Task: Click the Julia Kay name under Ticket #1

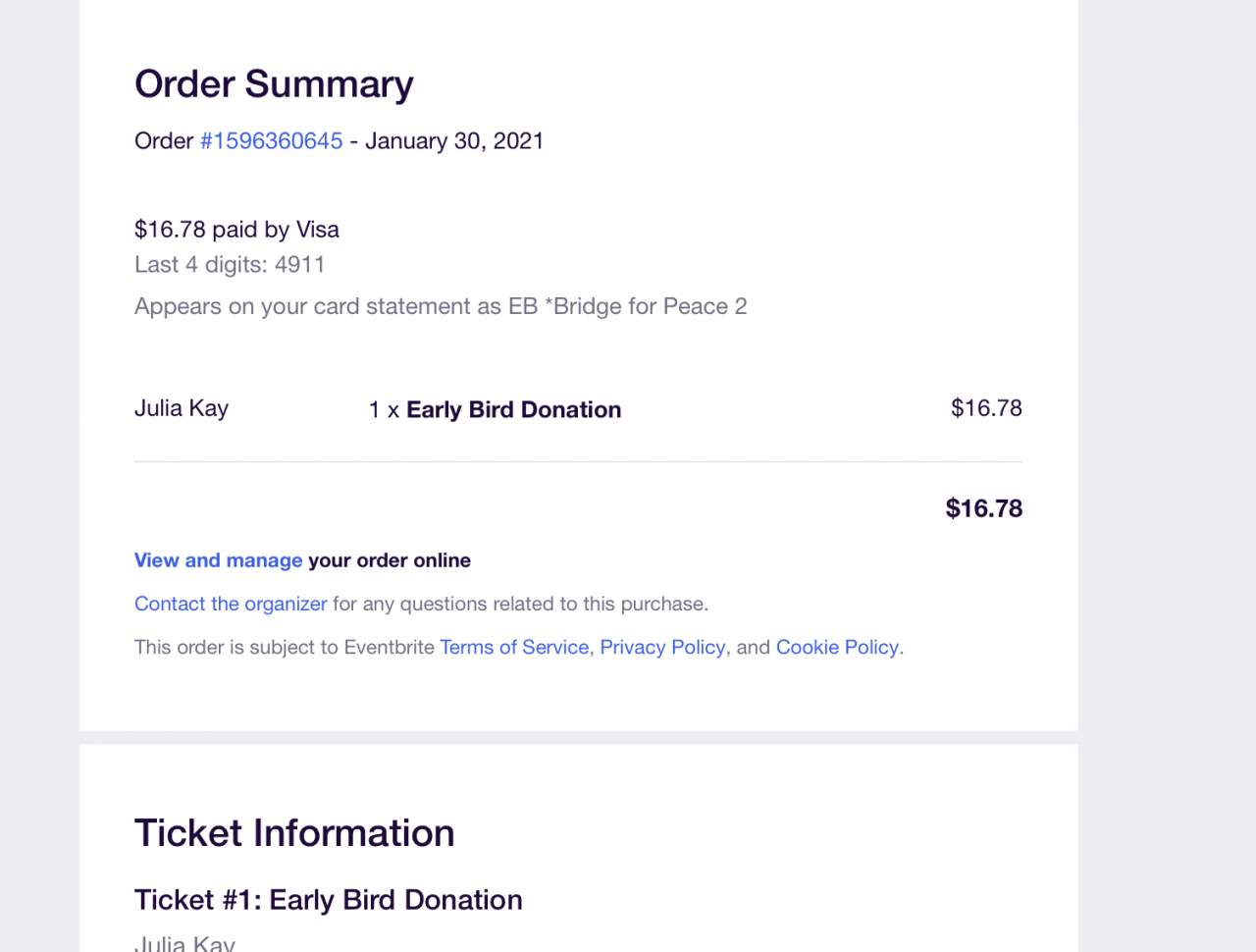Action: pyautogui.click(x=184, y=943)
